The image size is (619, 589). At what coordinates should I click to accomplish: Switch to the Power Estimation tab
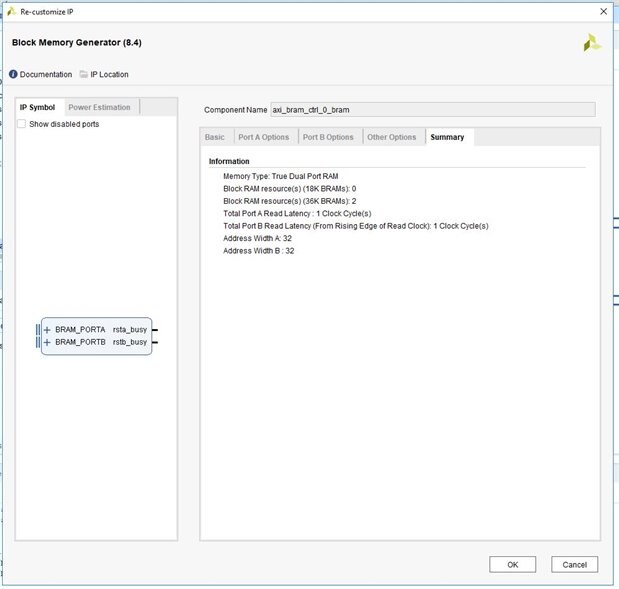(x=99, y=107)
